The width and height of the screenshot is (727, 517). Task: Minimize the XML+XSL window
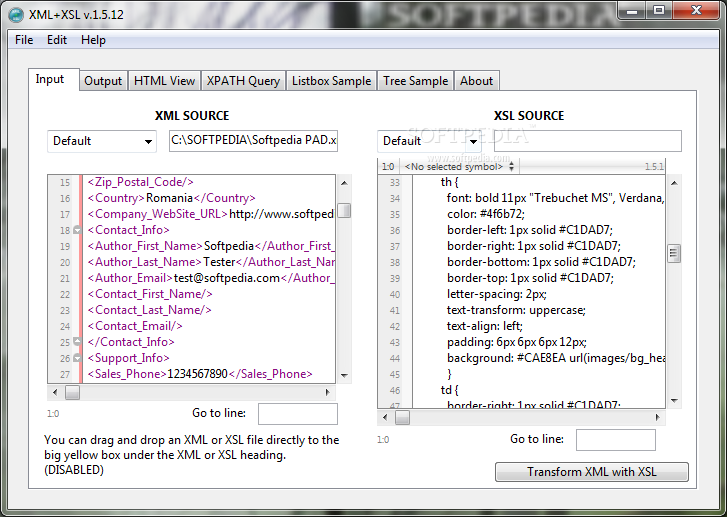(631, 11)
